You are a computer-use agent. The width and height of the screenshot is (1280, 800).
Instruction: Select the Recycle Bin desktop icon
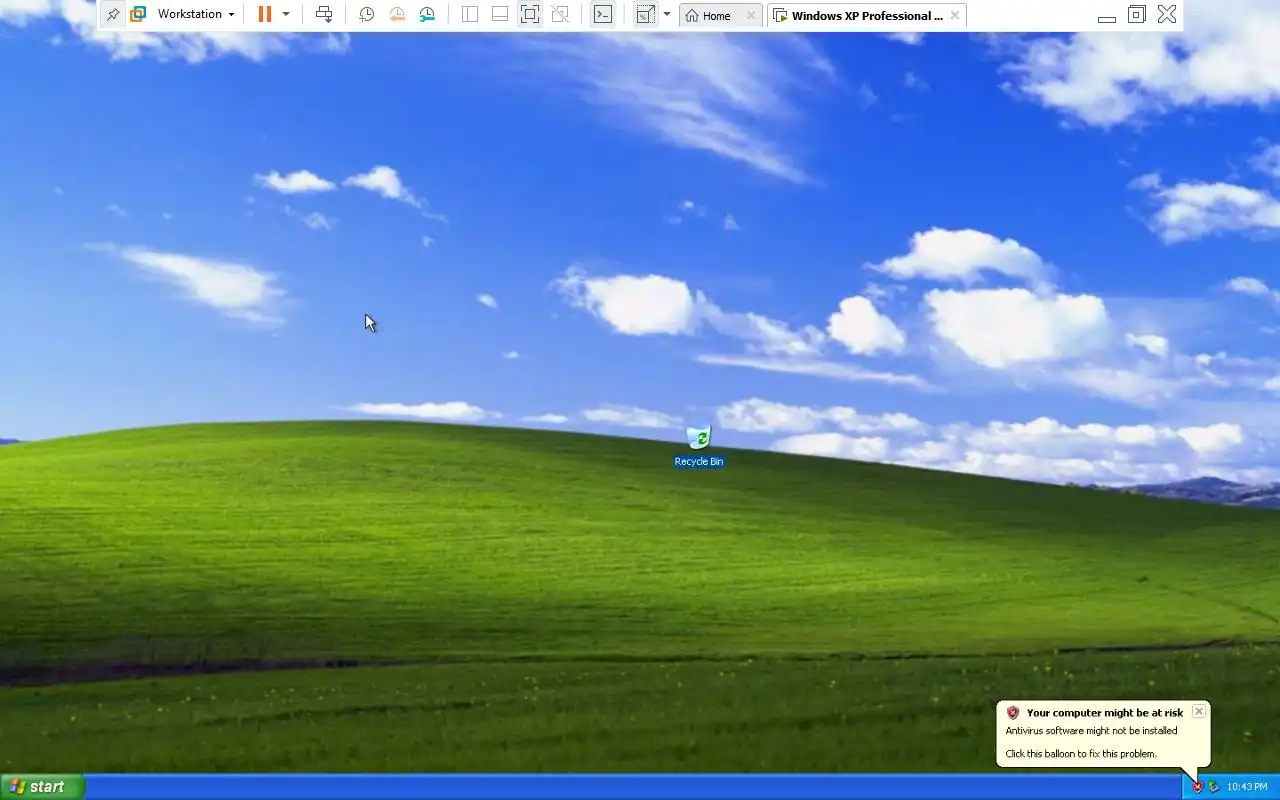pos(699,446)
